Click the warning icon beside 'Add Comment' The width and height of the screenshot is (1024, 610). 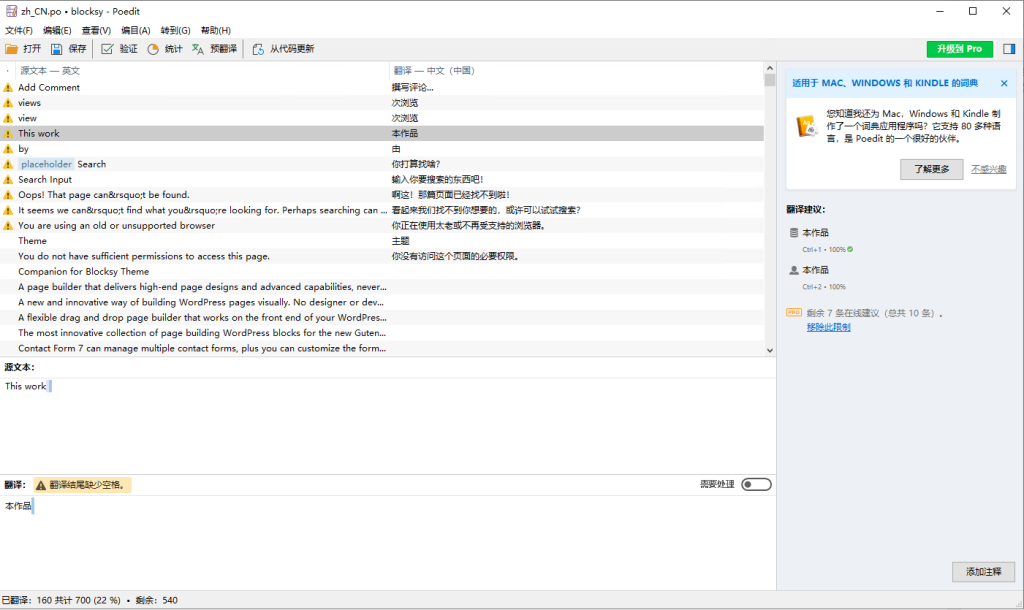click(x=8, y=88)
